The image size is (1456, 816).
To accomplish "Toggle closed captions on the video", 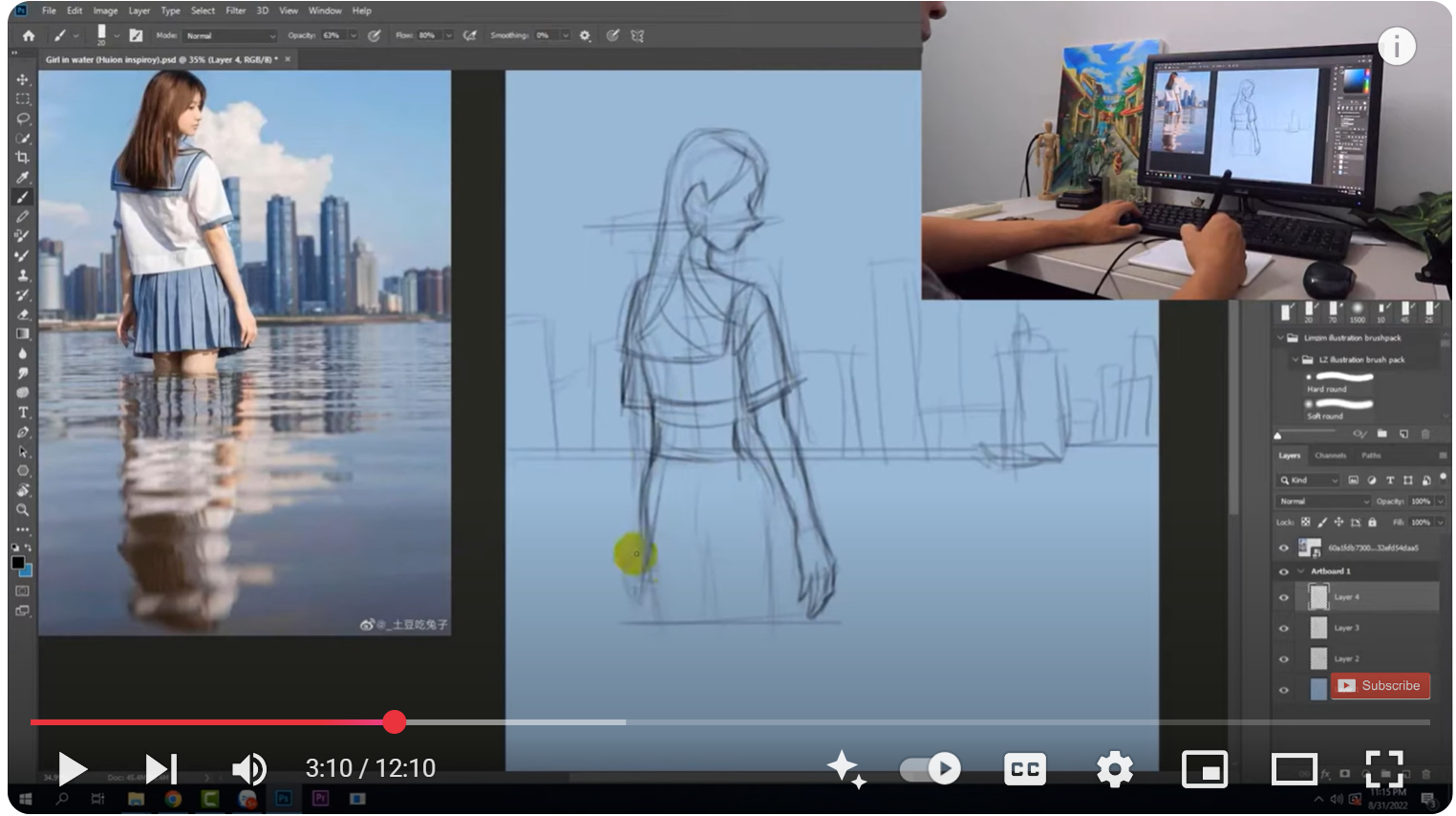I will tap(1025, 768).
